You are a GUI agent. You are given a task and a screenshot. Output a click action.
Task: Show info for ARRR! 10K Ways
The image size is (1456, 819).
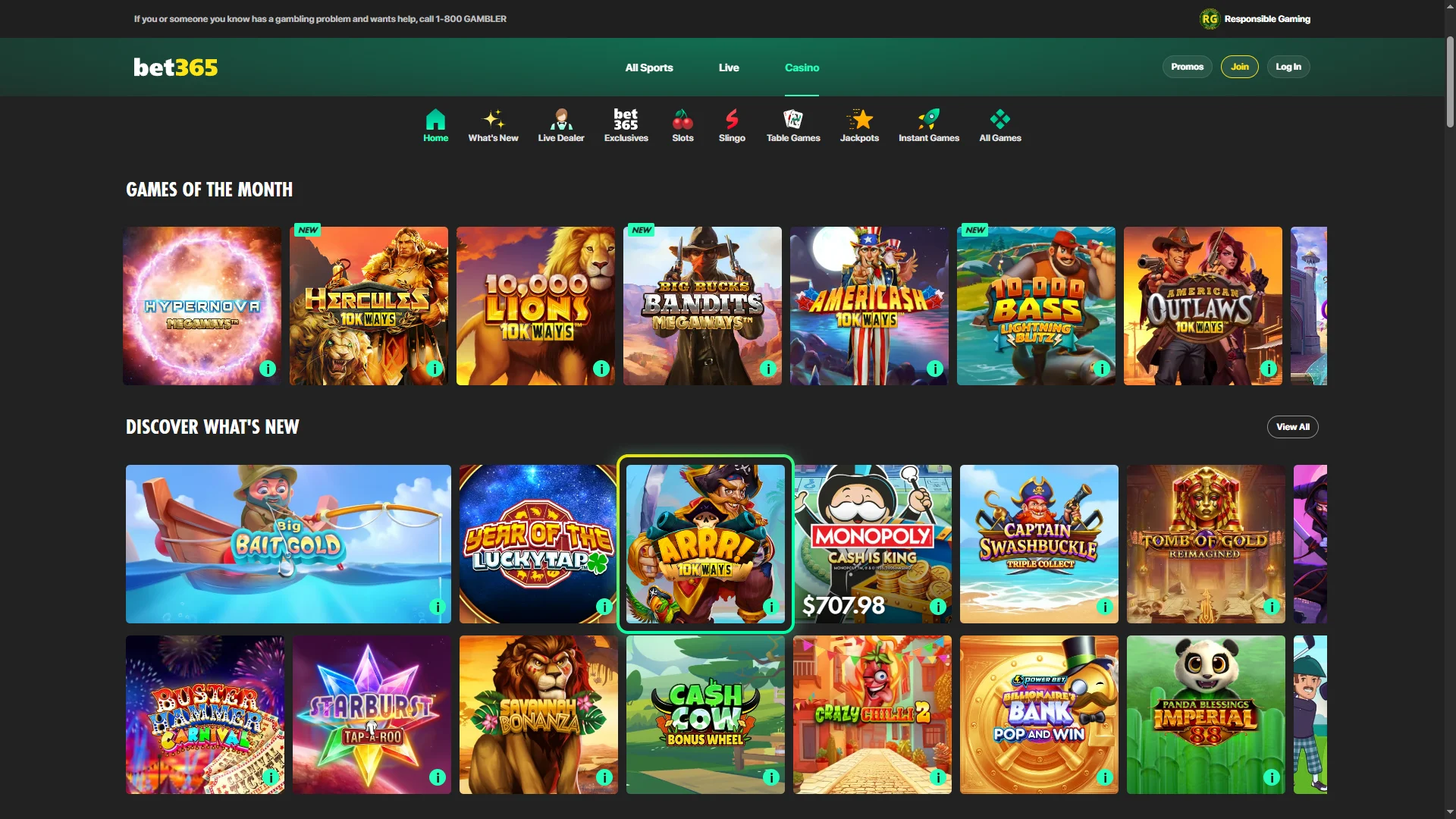pyautogui.click(x=771, y=607)
